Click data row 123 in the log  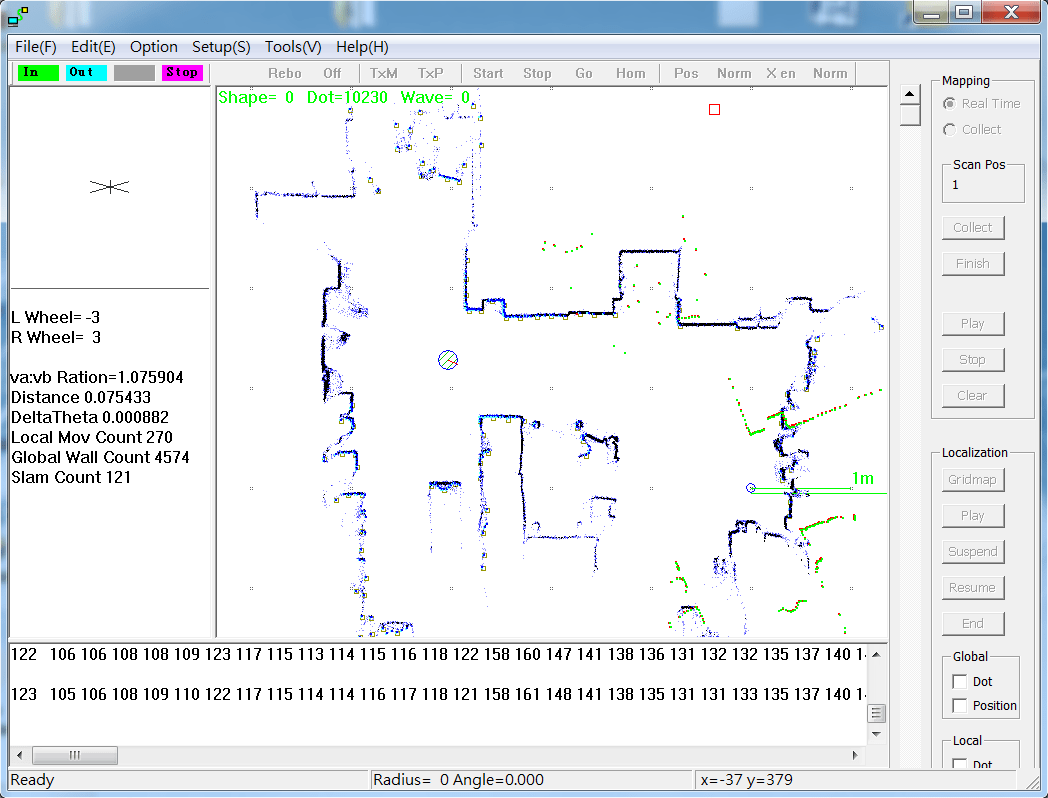[x=438, y=694]
